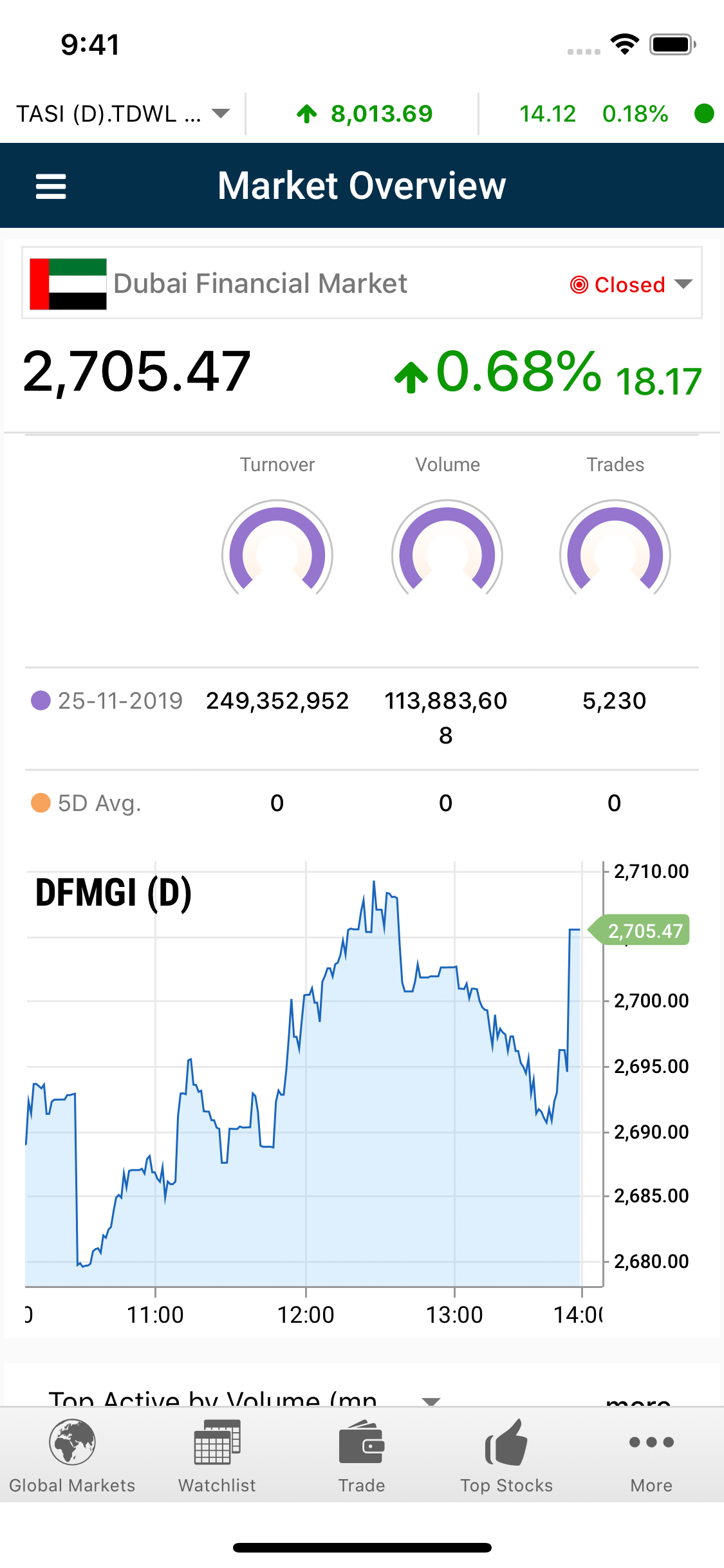Tap the Market Overview title

[362, 185]
